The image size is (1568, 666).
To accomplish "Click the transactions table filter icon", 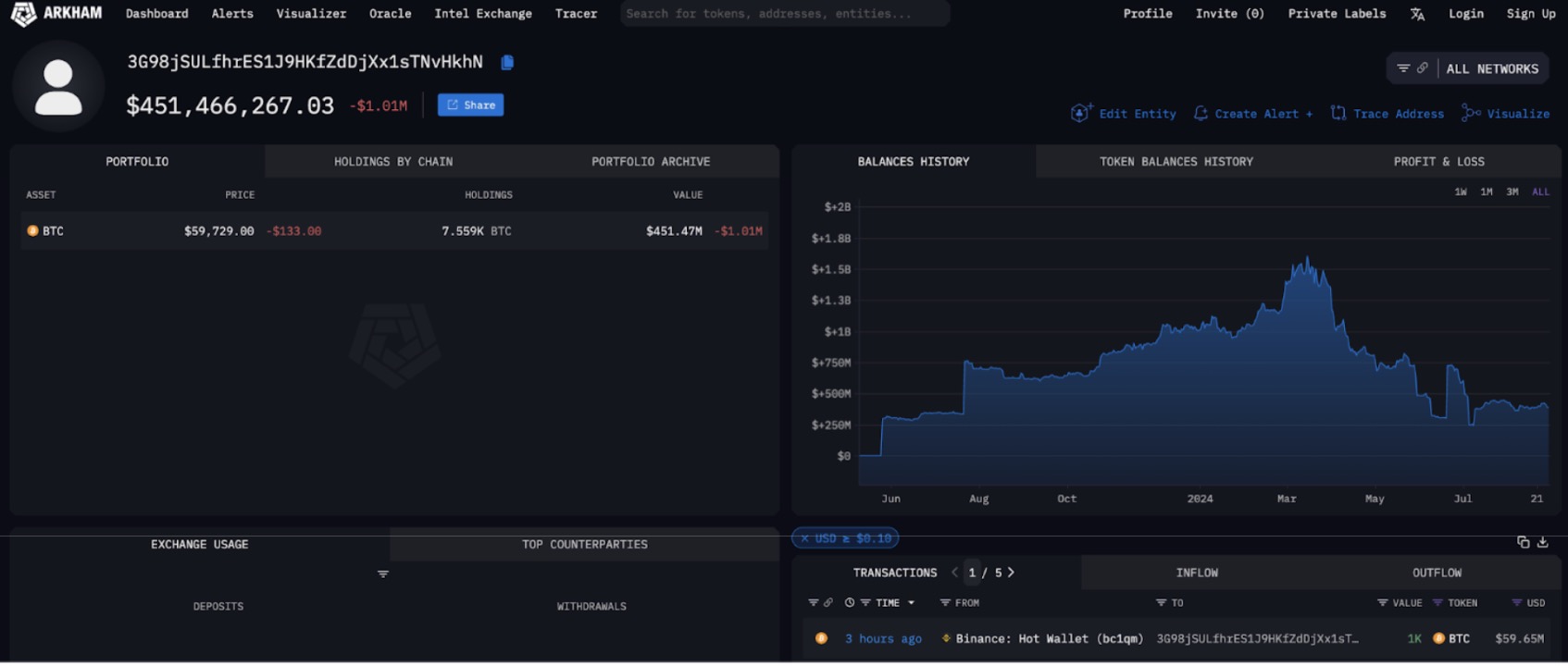I will [x=813, y=602].
